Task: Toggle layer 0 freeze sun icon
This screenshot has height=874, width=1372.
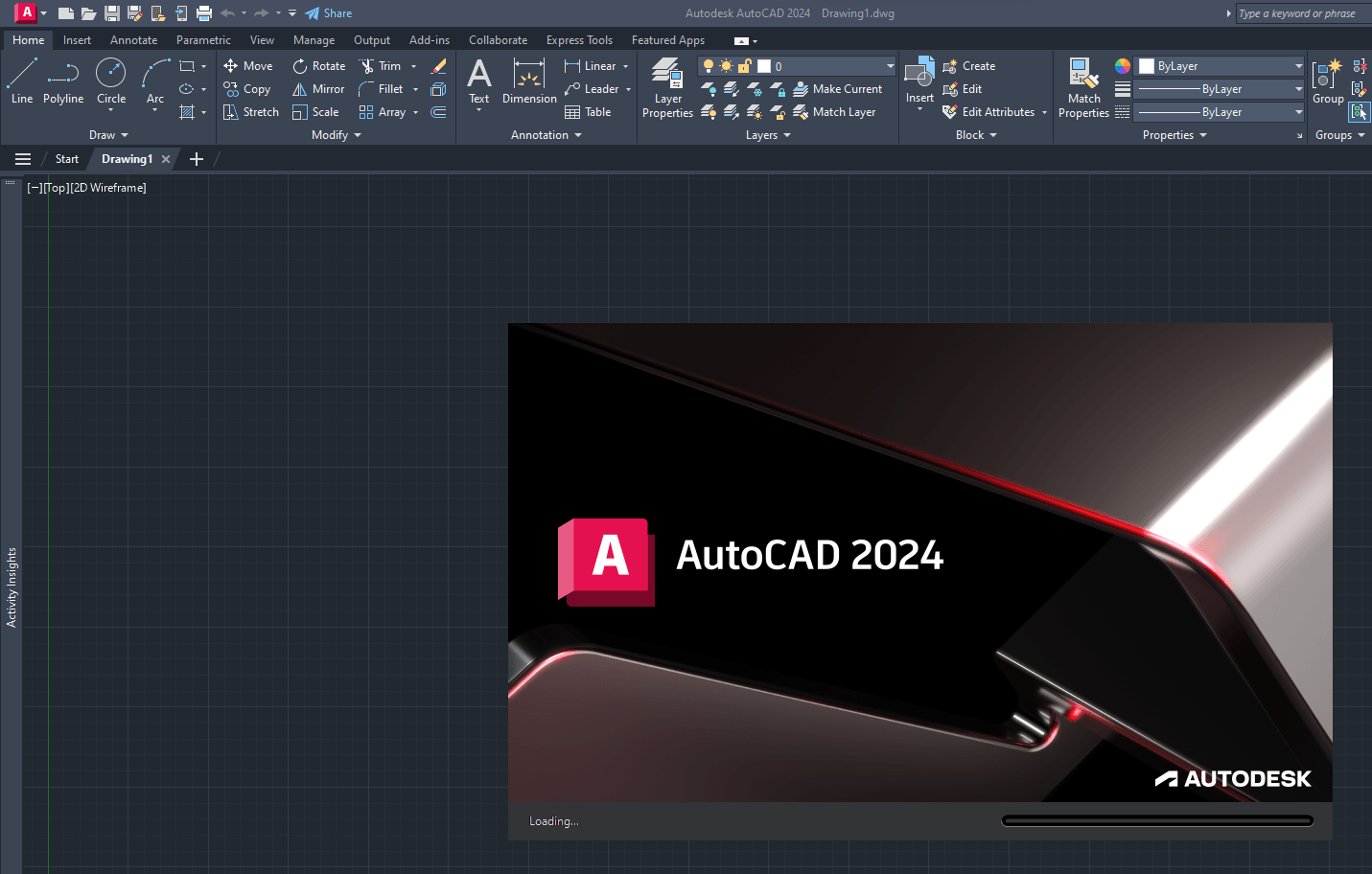Action: coord(726,66)
